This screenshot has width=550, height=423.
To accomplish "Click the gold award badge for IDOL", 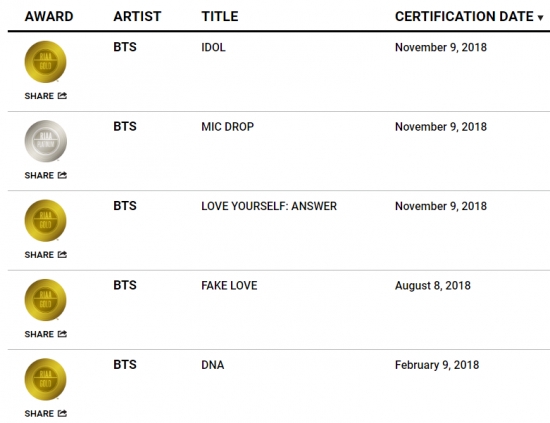I will [x=45, y=62].
